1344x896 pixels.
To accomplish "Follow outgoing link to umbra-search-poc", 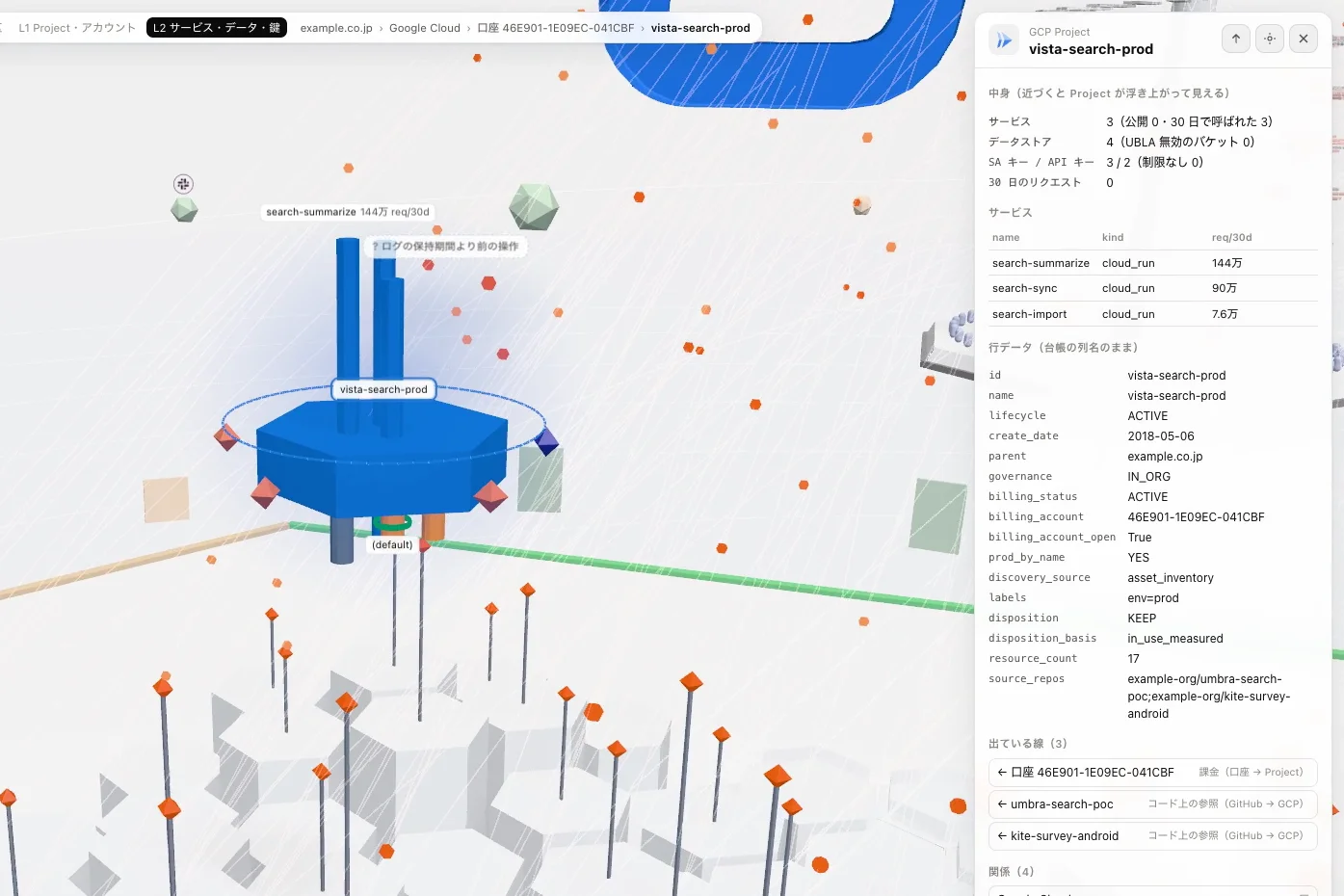I will [1153, 804].
